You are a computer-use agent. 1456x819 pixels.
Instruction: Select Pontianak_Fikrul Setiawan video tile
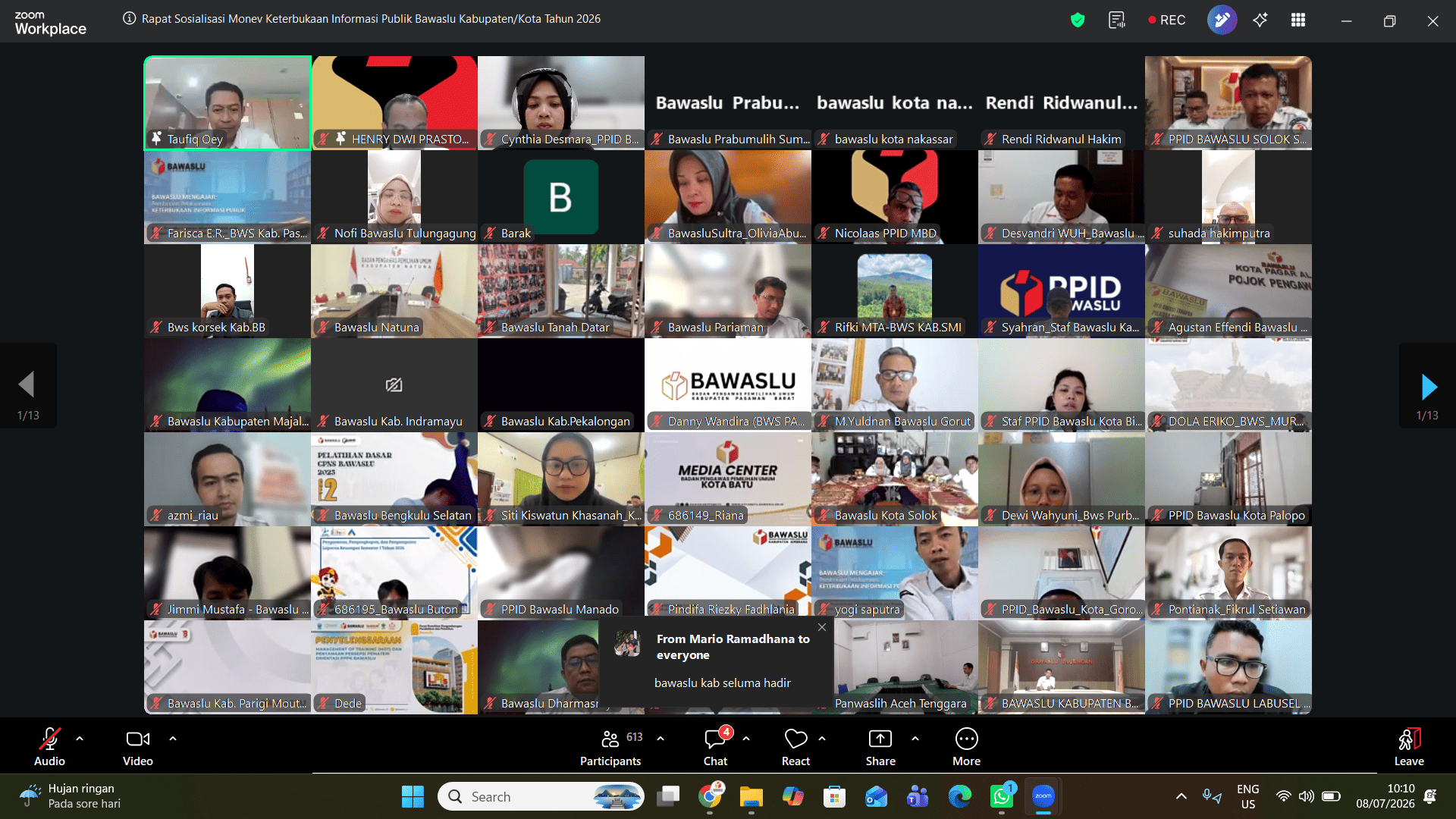coord(1228,573)
